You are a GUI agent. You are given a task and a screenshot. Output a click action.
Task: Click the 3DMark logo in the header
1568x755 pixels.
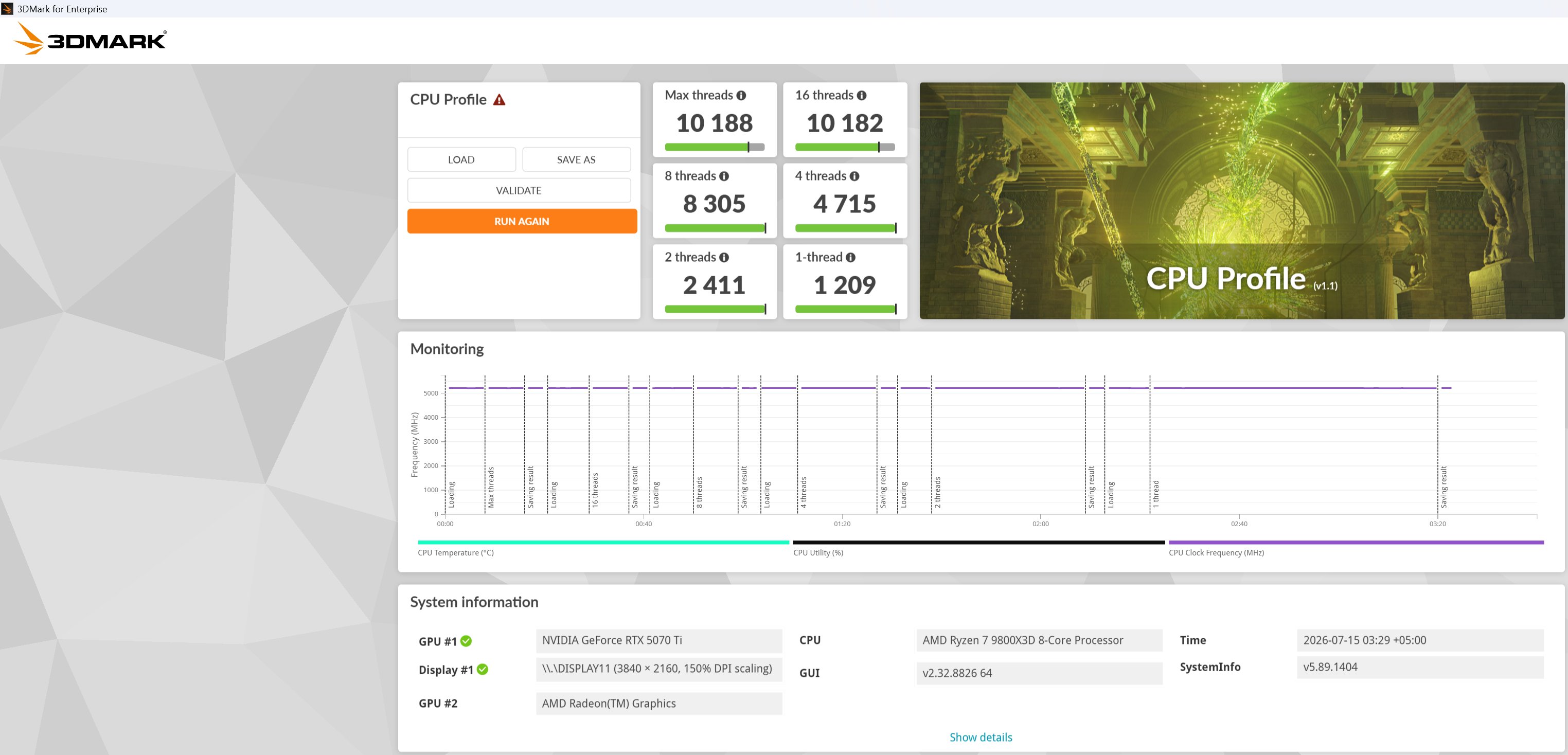(90, 40)
